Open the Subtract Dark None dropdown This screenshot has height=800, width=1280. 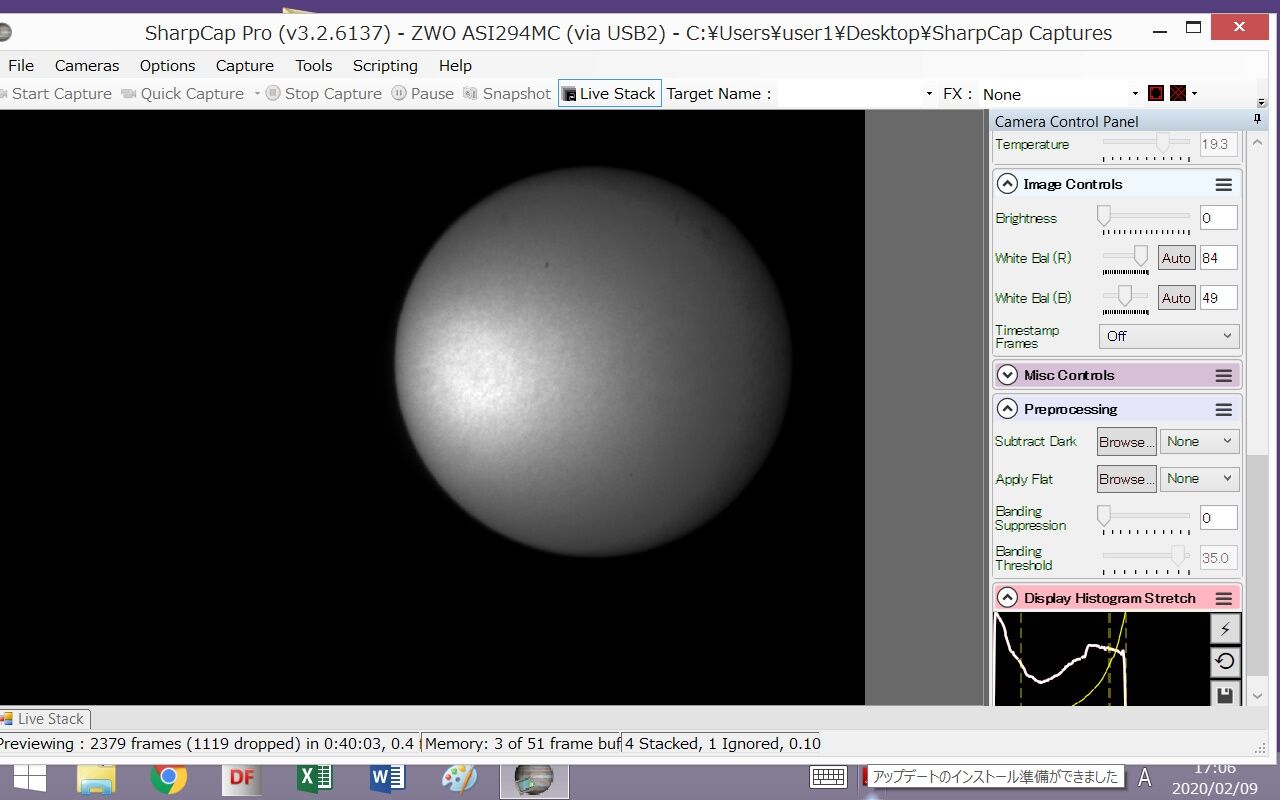click(x=1199, y=441)
